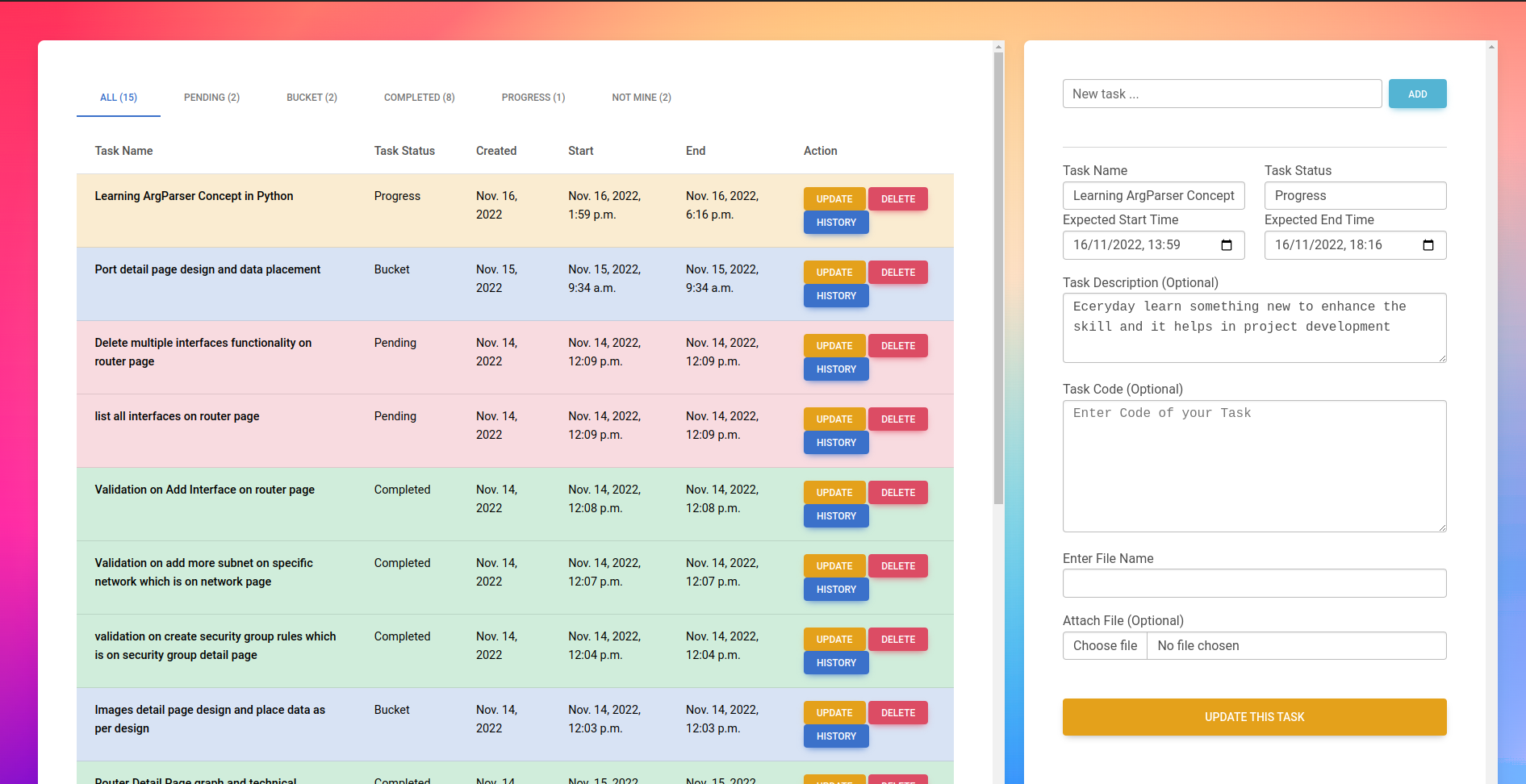Delete the Delete multiple interfaces functionality task

pyautogui.click(x=898, y=346)
